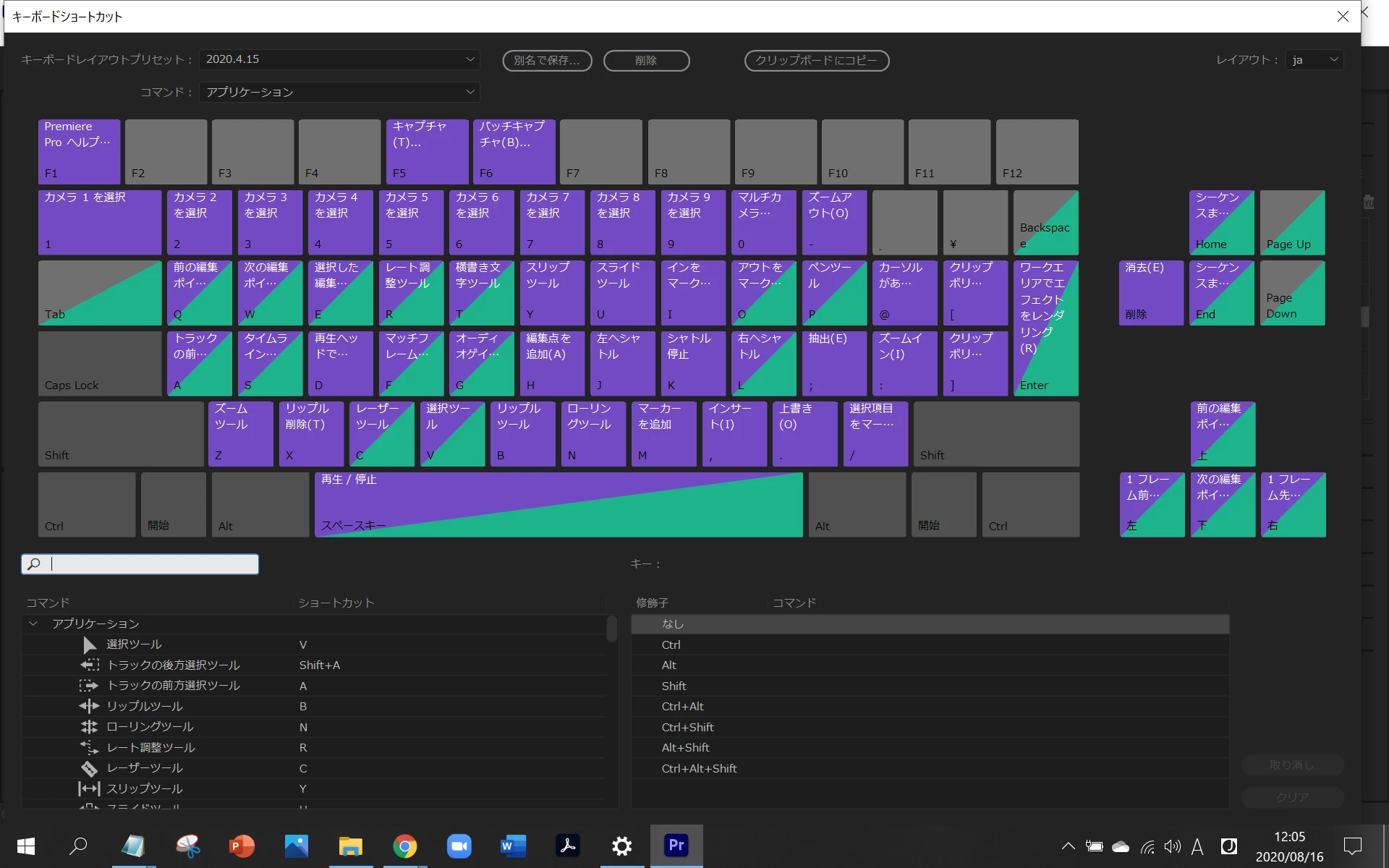Click the Rate Stretch tool icon

click(x=89, y=747)
